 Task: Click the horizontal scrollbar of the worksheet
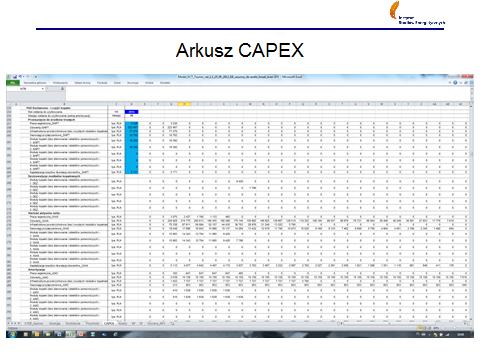click(405, 323)
